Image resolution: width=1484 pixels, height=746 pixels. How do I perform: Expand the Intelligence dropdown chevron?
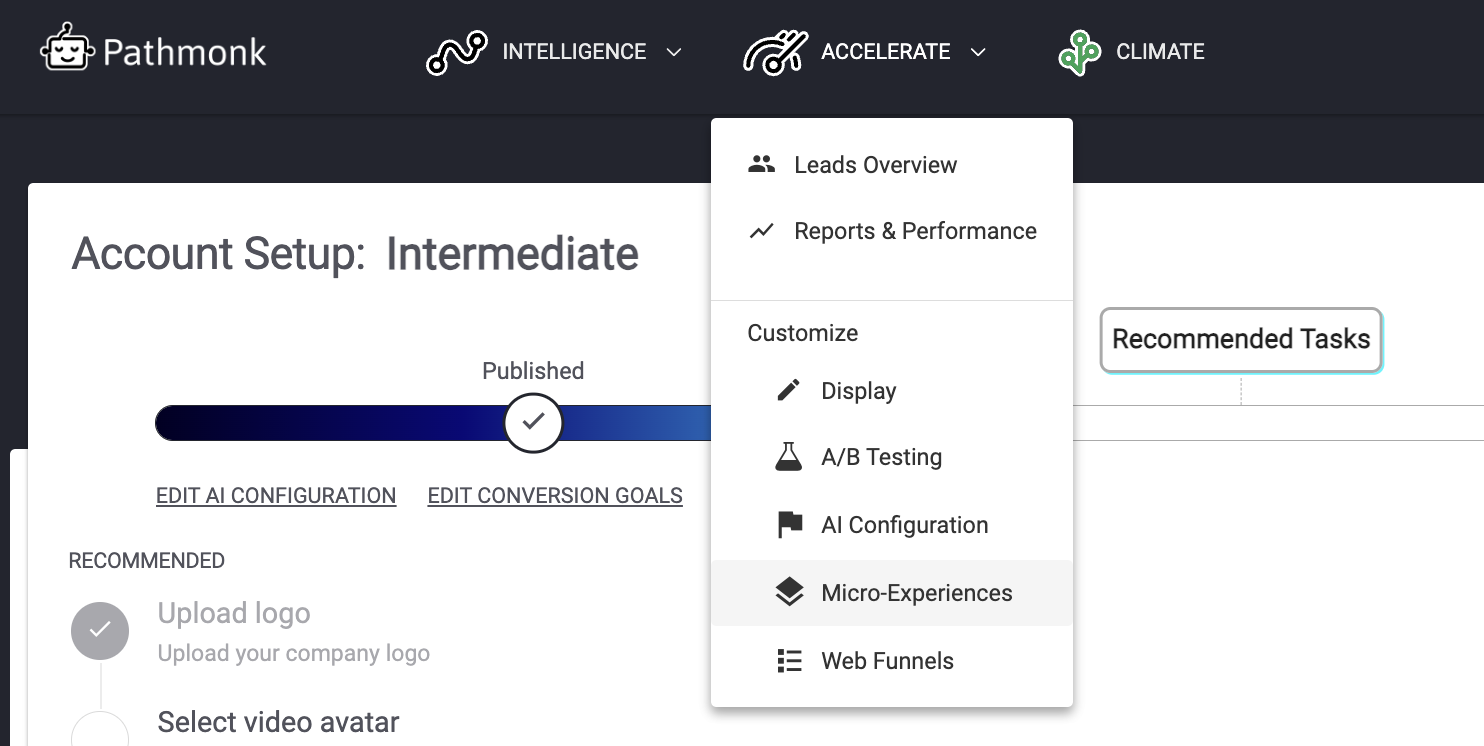pyautogui.click(x=674, y=52)
